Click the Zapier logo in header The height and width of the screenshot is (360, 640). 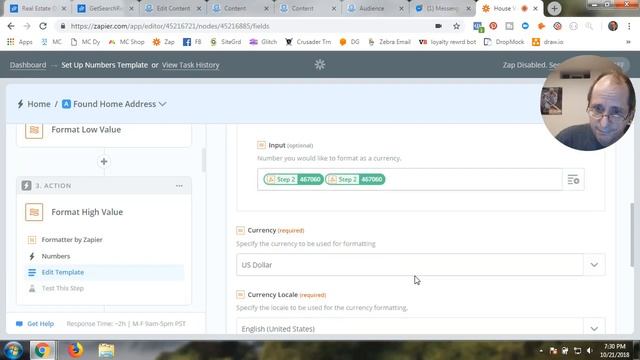point(320,64)
